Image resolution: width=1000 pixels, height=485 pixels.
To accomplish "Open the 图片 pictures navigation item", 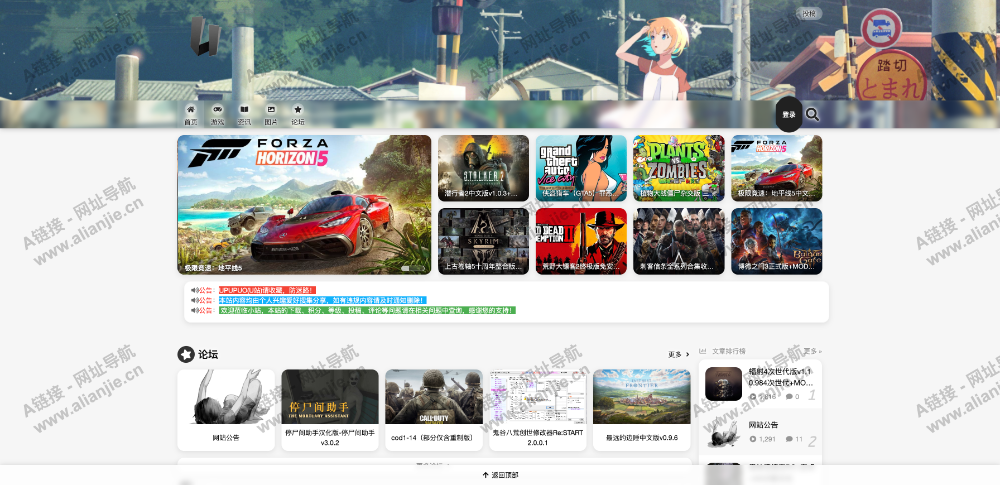I will click(271, 115).
